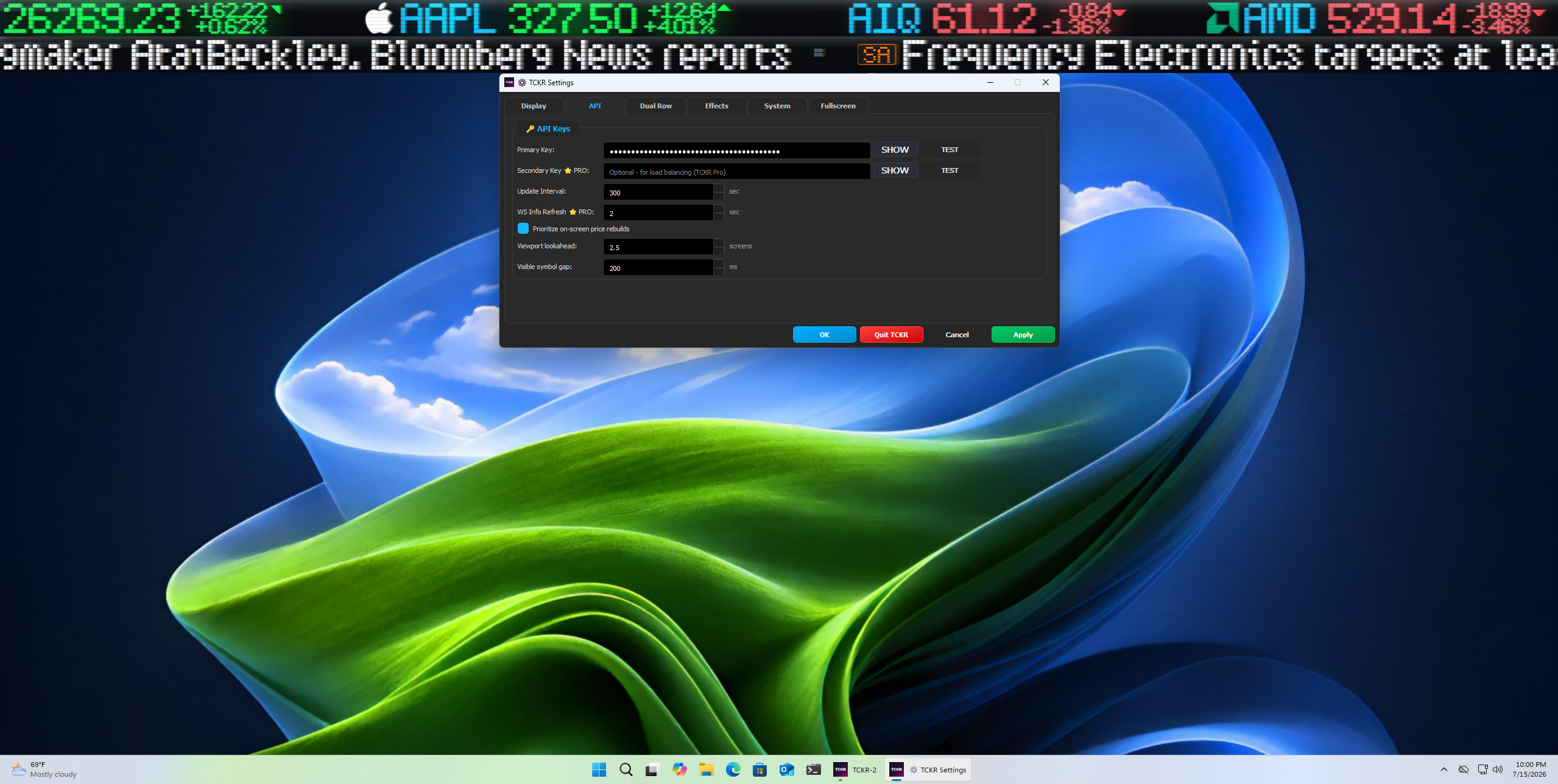Image resolution: width=1558 pixels, height=784 pixels.
Task: Cancel the settings dialog
Action: 957,335
